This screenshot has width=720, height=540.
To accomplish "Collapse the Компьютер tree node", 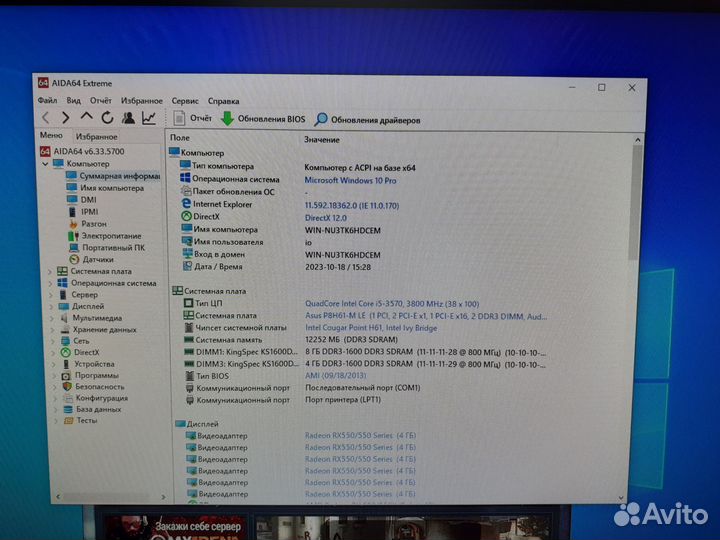I will (x=45, y=163).
